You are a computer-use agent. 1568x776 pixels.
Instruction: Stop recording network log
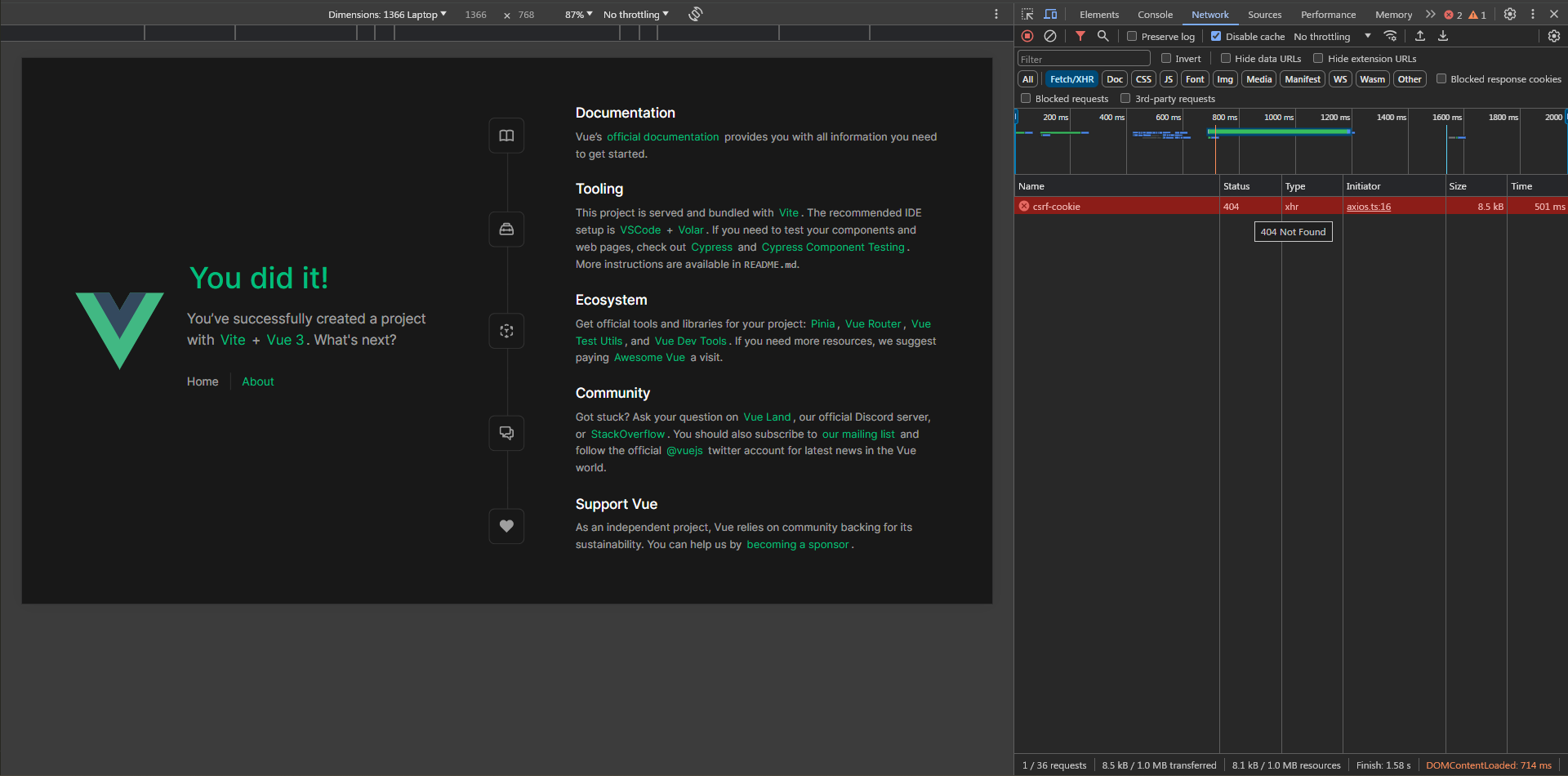tap(1027, 36)
